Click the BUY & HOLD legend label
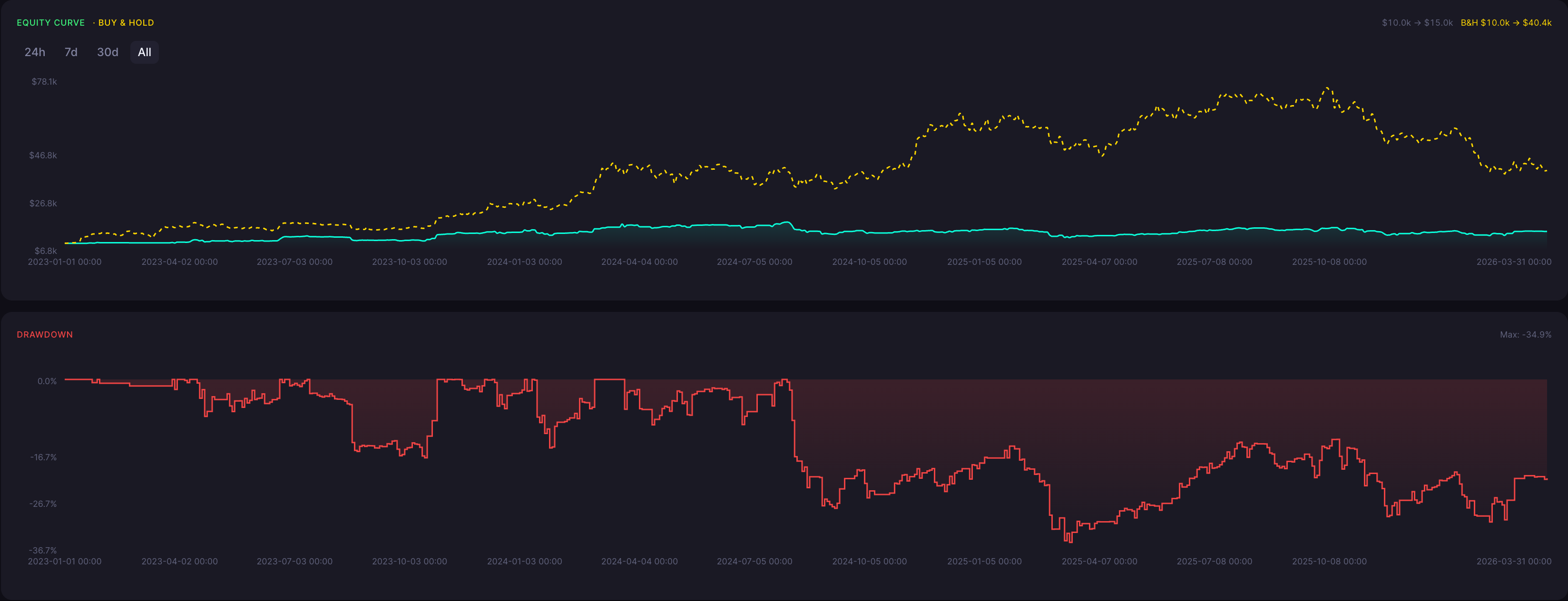Screen dimensions: 1568x601 tap(126, 22)
